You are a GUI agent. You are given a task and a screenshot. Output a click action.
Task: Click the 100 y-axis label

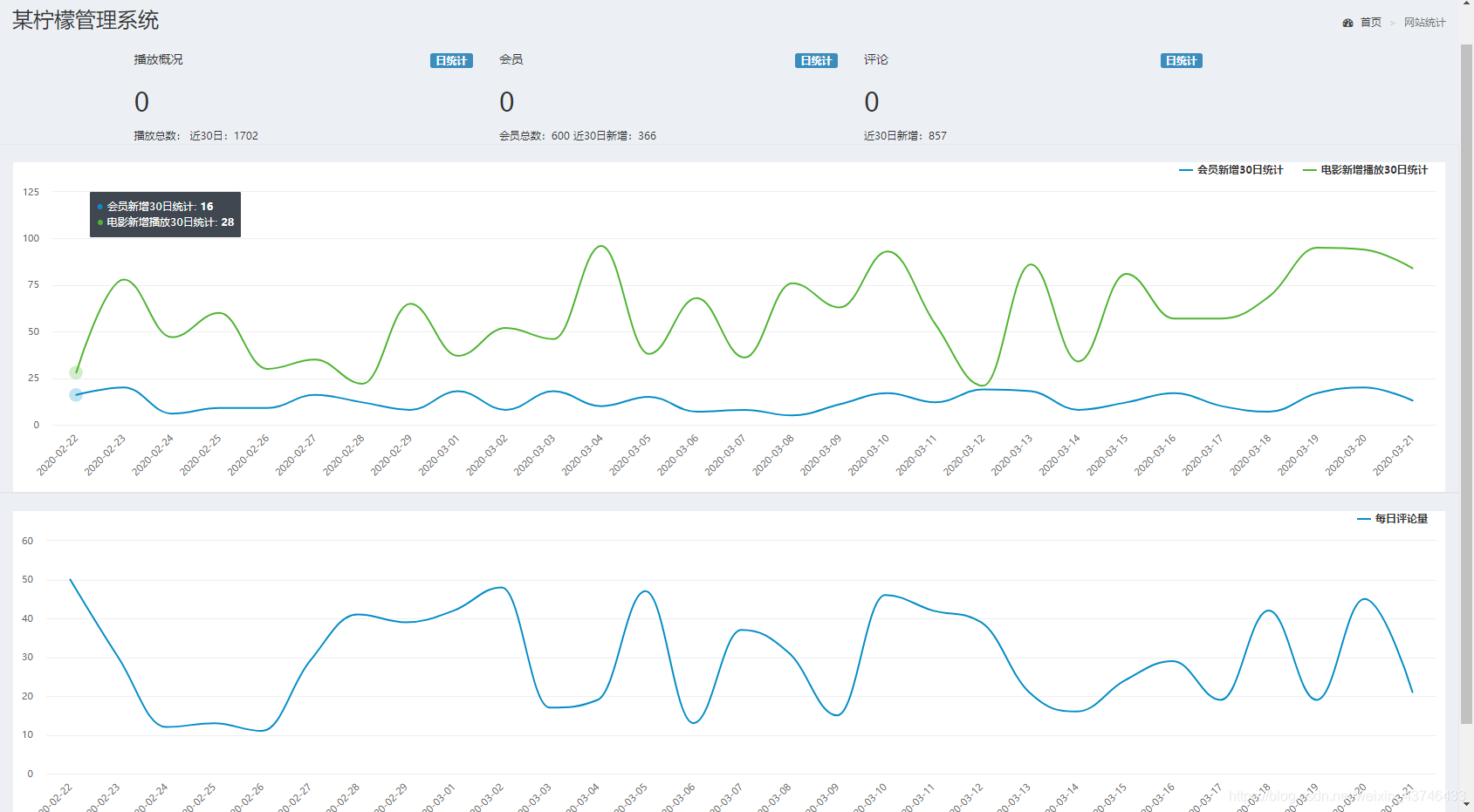[31, 238]
